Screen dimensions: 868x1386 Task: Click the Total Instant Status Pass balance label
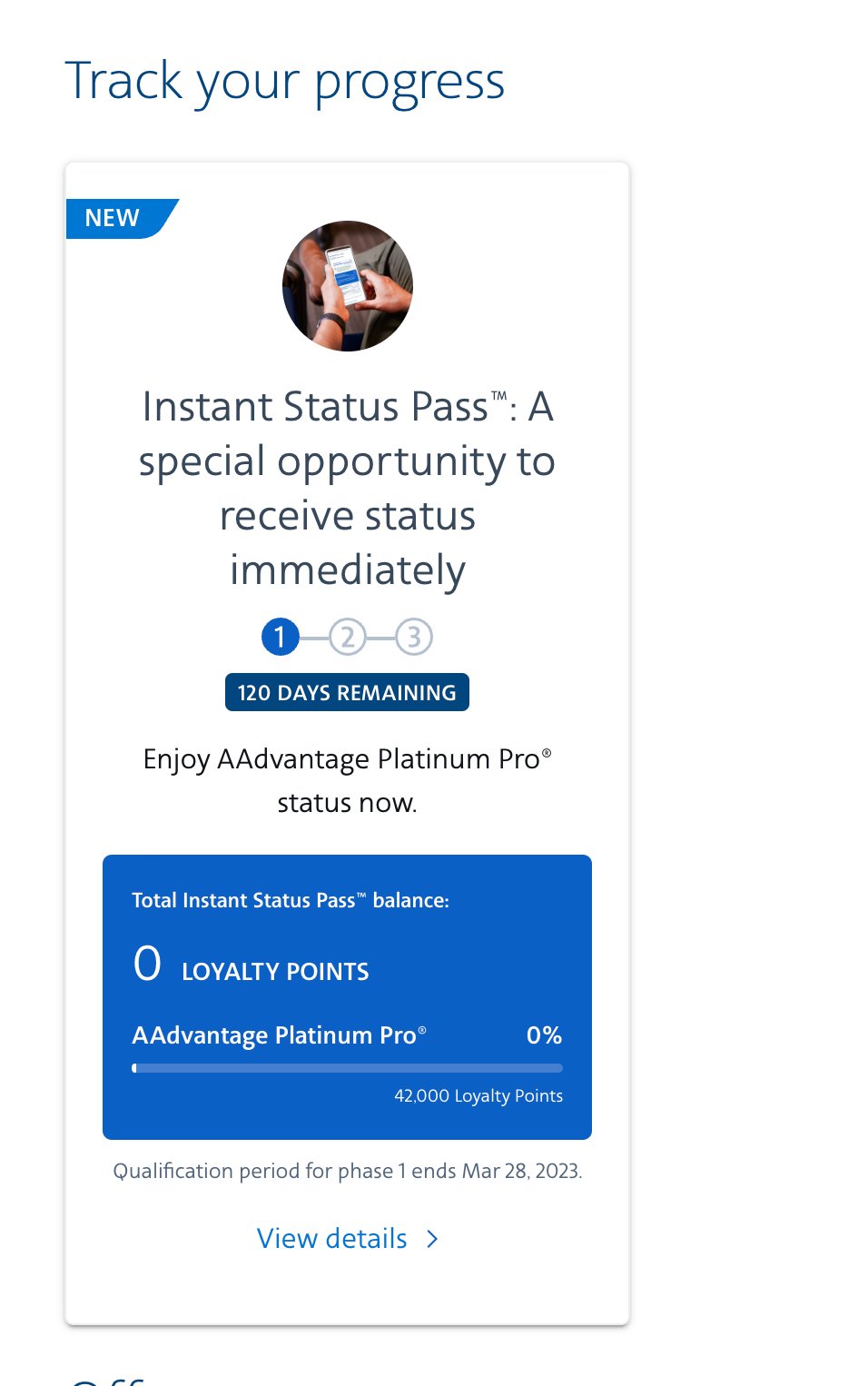[x=291, y=900]
